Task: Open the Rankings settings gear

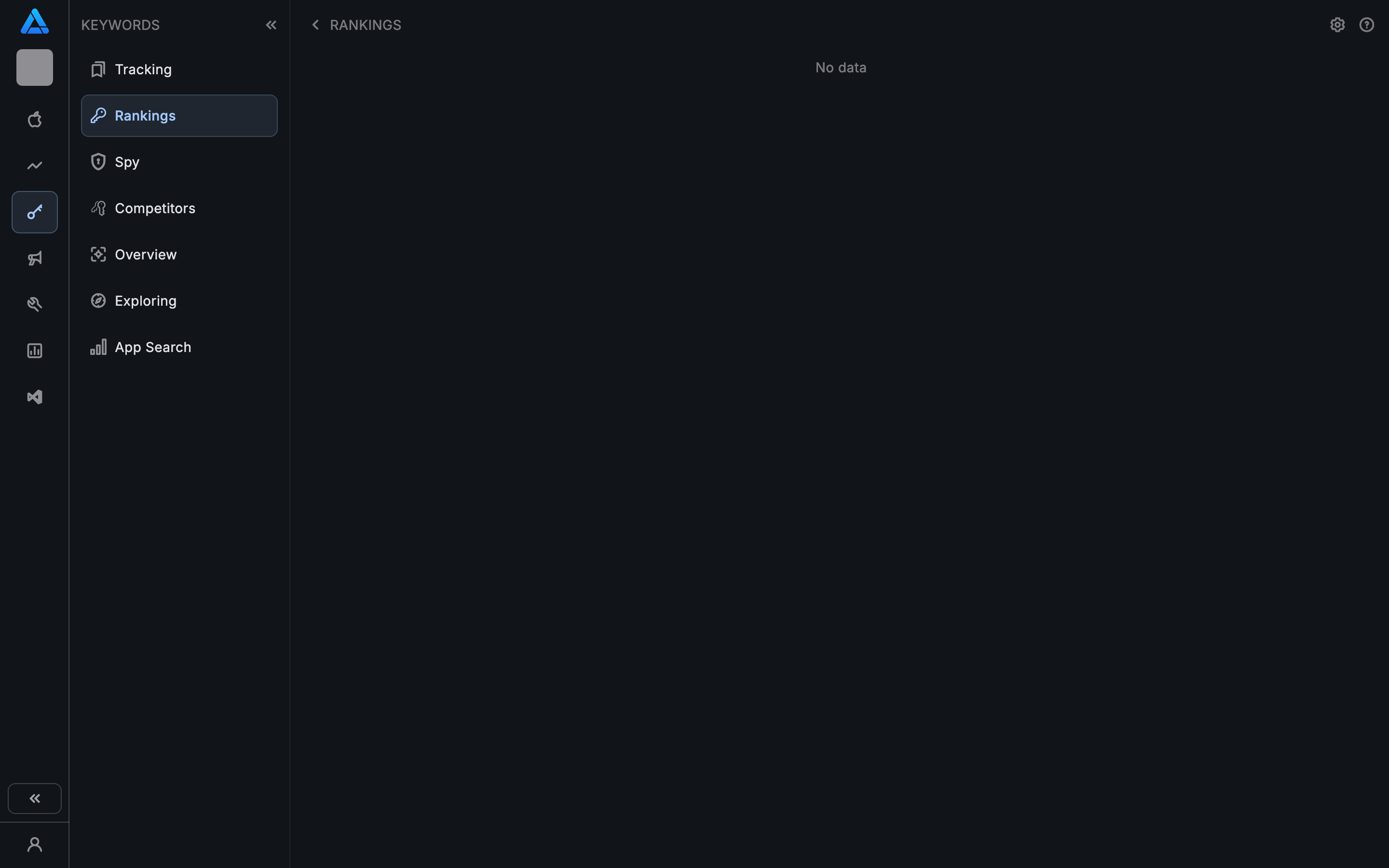Action: (x=1337, y=25)
